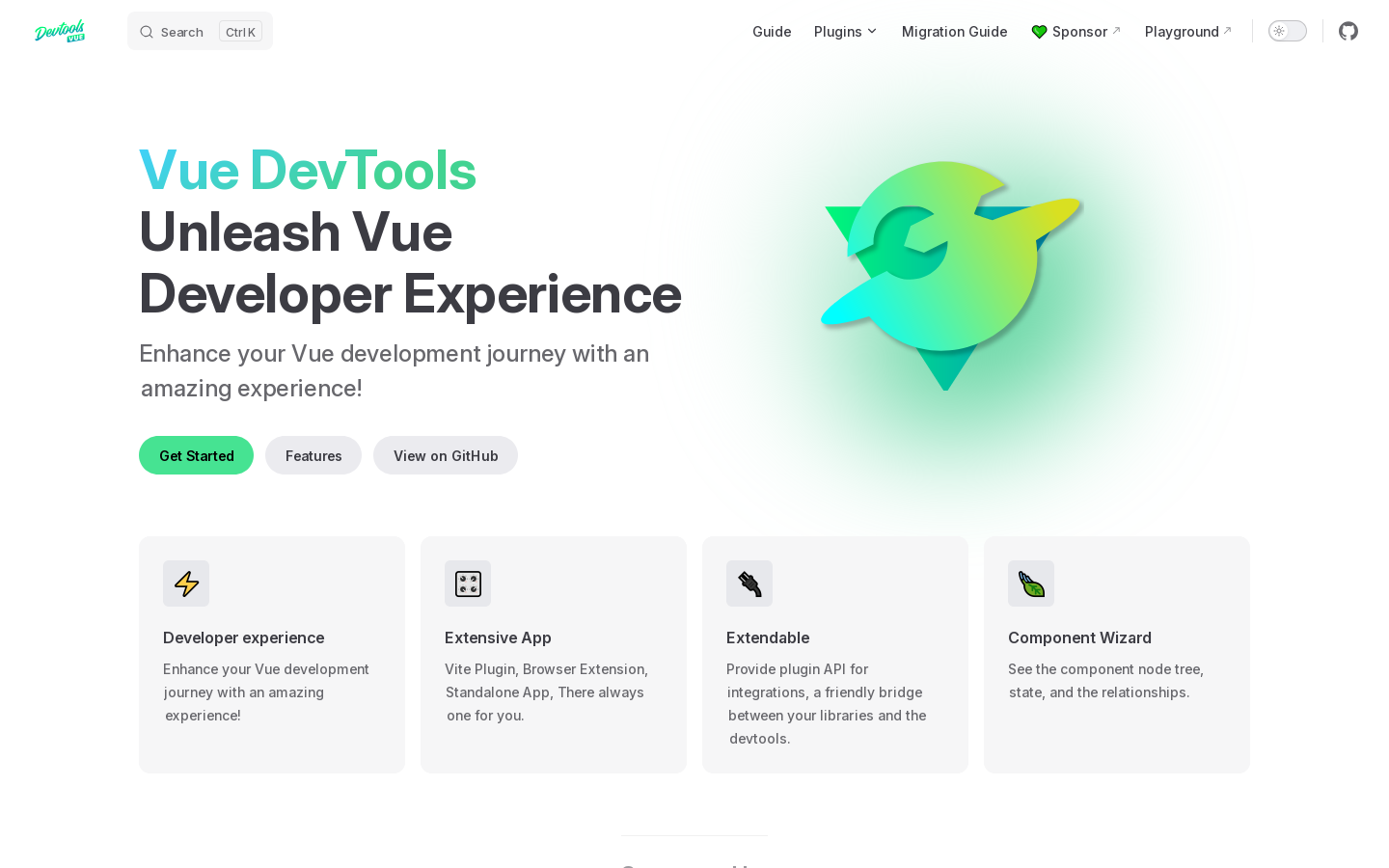1389x868 pixels.
Task: Click the Component Wizard card title
Action: 1079,637
